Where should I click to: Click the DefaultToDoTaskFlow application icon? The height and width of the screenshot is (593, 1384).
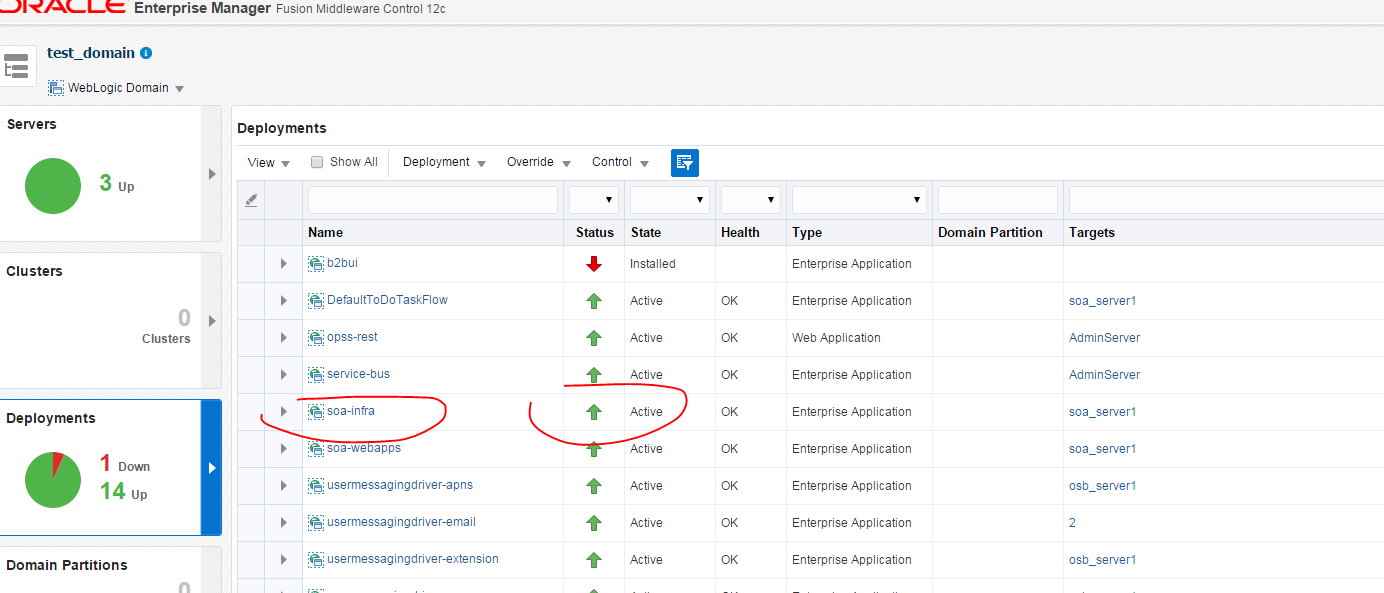(x=316, y=301)
